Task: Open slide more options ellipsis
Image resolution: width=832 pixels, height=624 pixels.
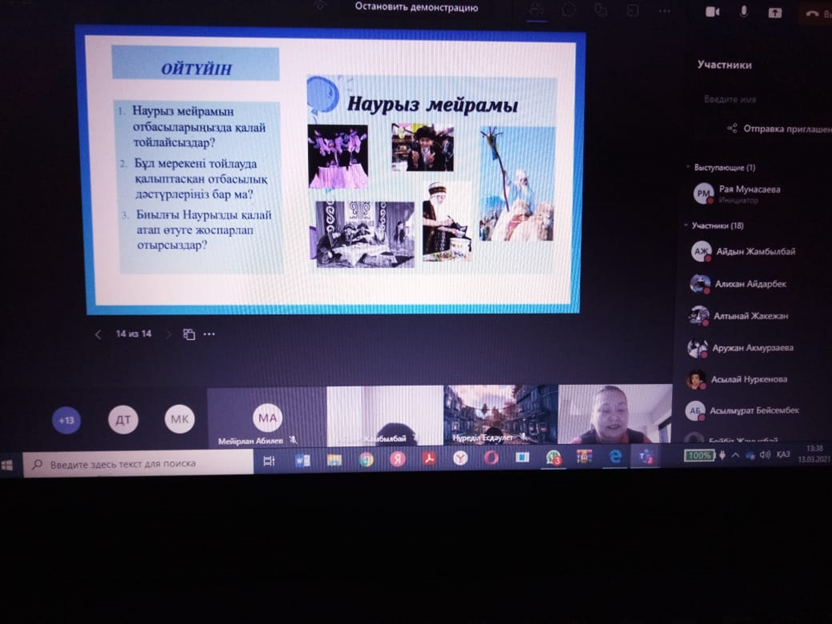Action: 209,334
